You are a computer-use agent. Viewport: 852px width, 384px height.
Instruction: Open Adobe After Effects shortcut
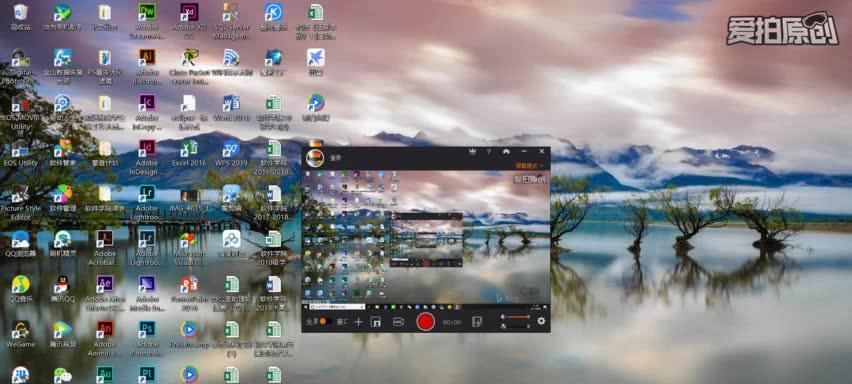coord(104,293)
